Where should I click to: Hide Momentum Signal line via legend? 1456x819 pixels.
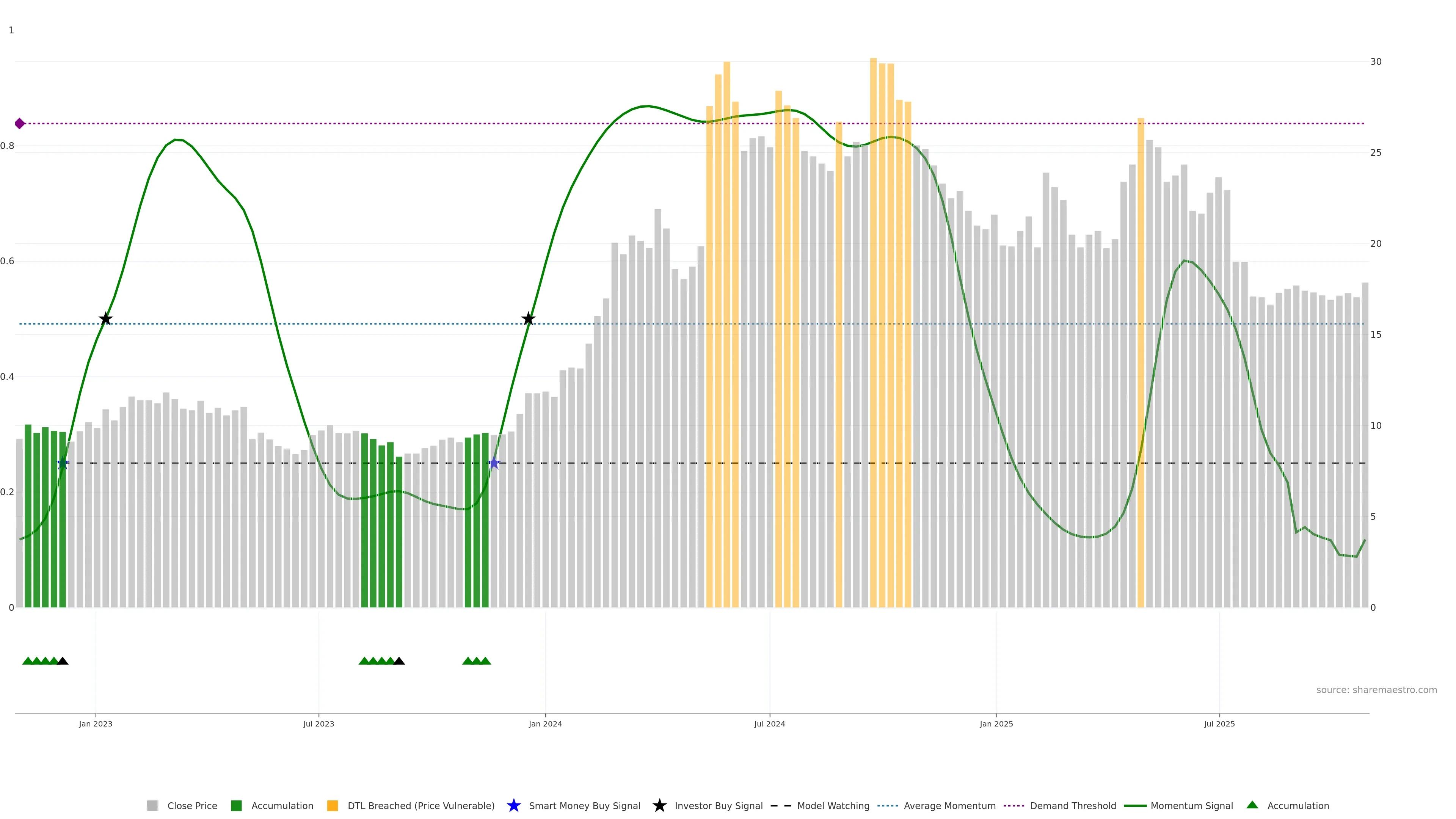coord(1191,805)
